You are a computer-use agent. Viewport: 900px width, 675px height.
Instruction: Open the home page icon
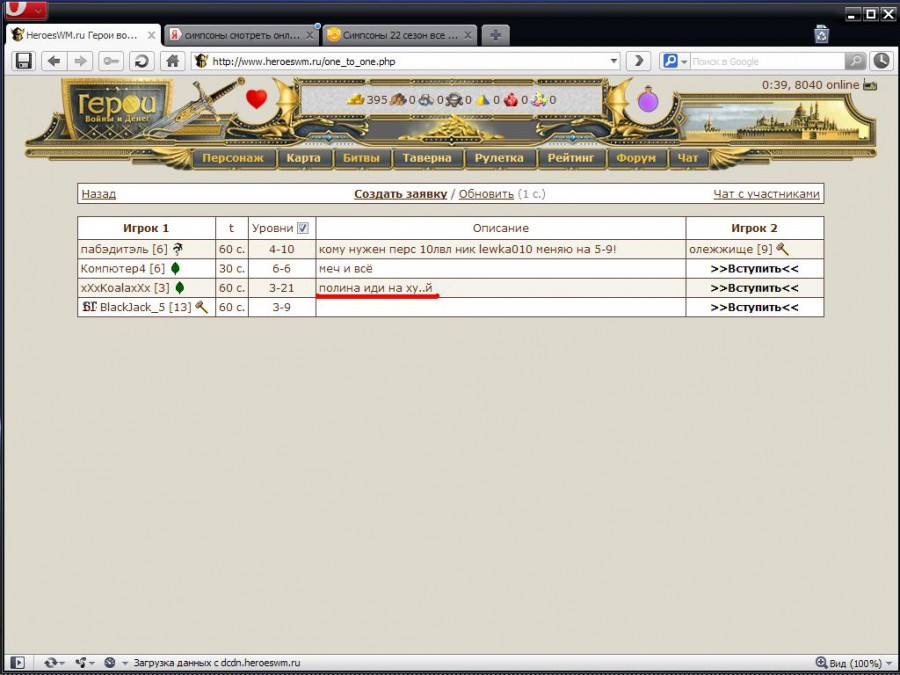172,61
